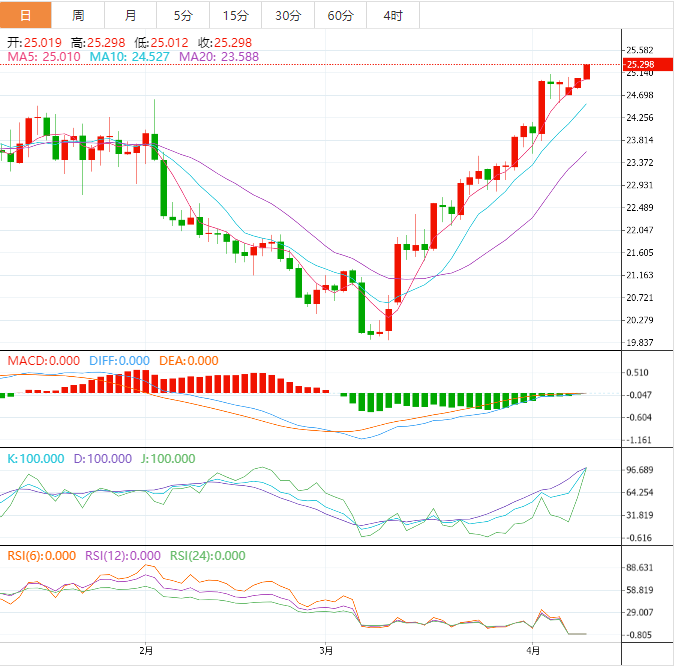Switch to the 周 weekly tab

(78, 16)
